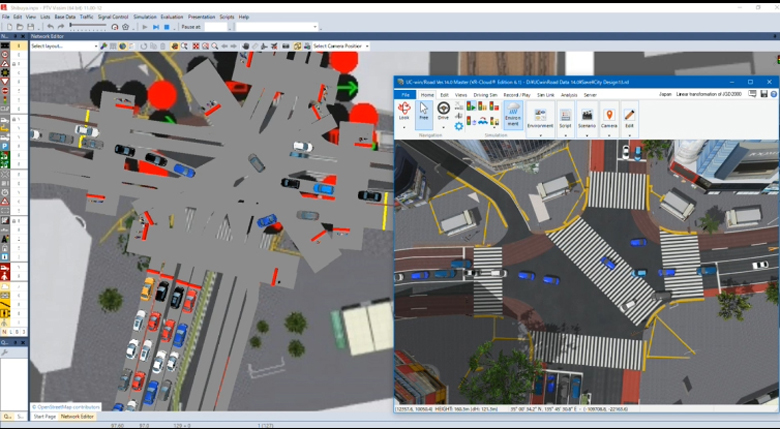
Task: Open the Select Camera Position dropdown
Action: tap(341, 46)
